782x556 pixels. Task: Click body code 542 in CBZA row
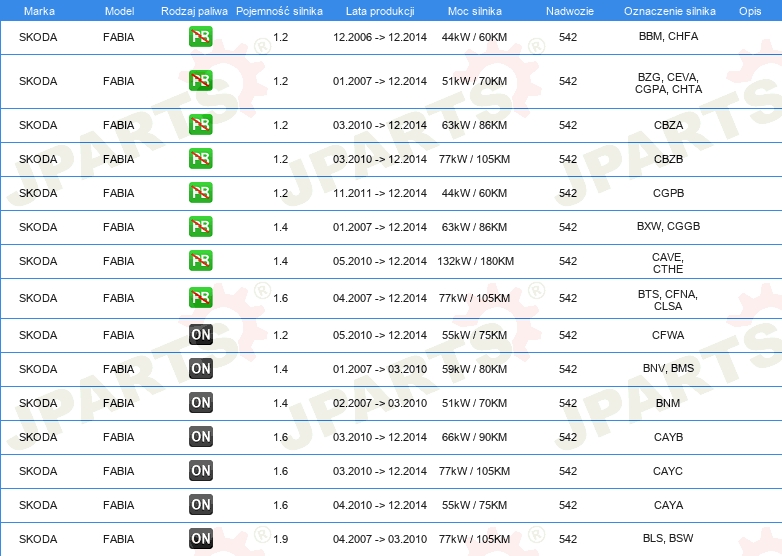coord(568,125)
